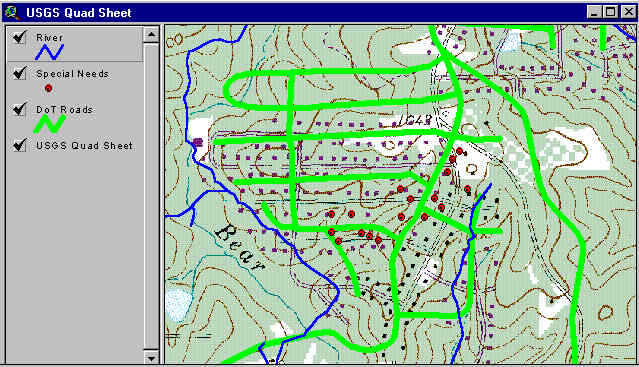Minimize the USGS Quad Sheet window
Screen dimensions: 639x367
pyautogui.click(x=594, y=12)
